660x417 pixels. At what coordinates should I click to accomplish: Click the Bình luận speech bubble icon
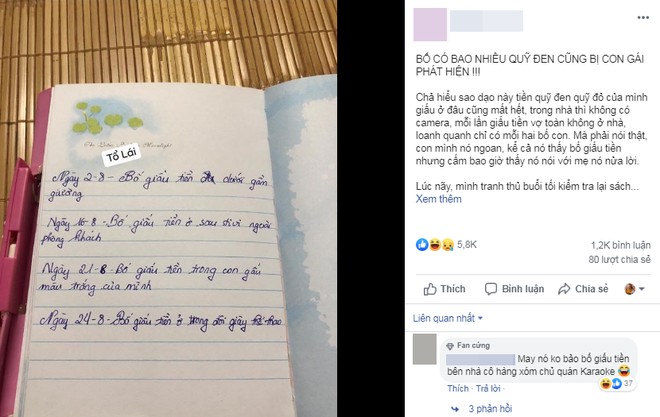pos(491,289)
